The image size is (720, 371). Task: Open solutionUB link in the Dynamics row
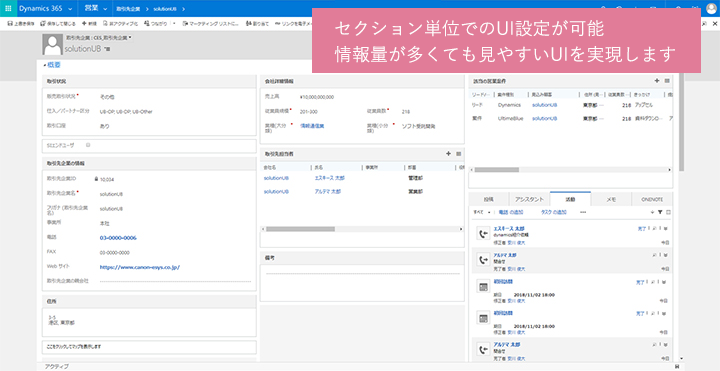[x=545, y=105]
